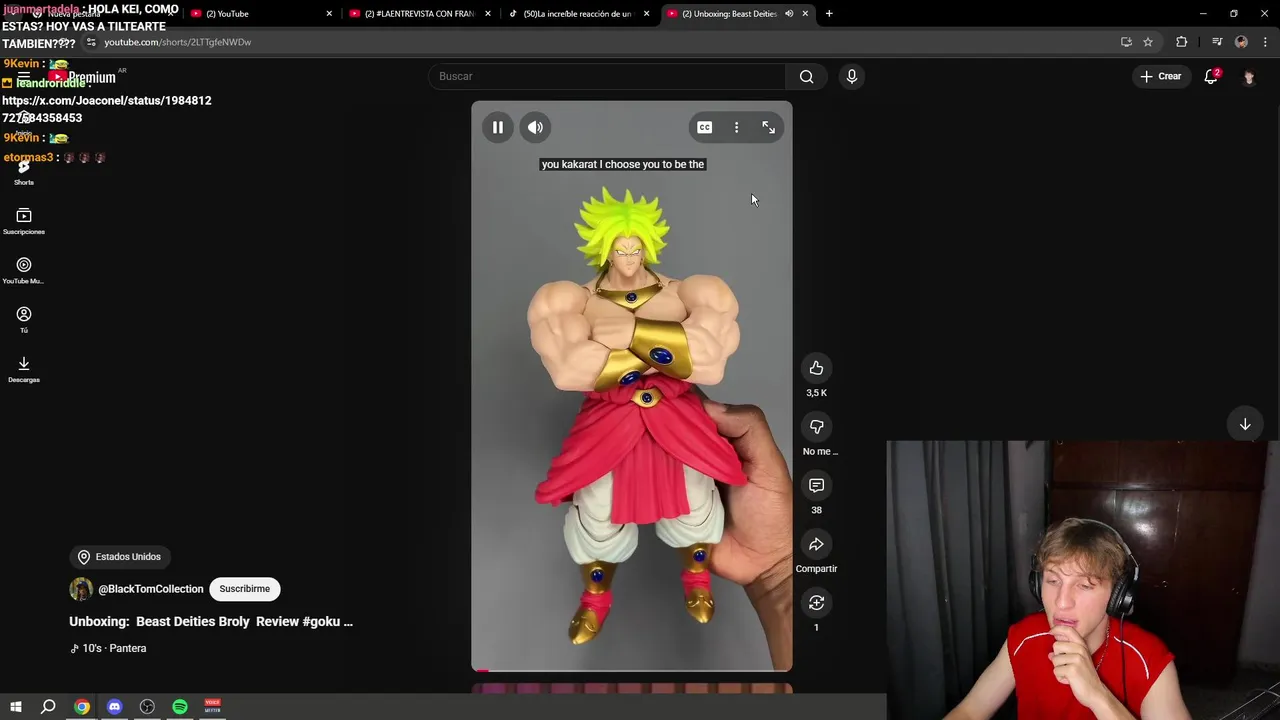Like the Broly short
Viewport: 1280px width, 720px height.
click(816, 368)
